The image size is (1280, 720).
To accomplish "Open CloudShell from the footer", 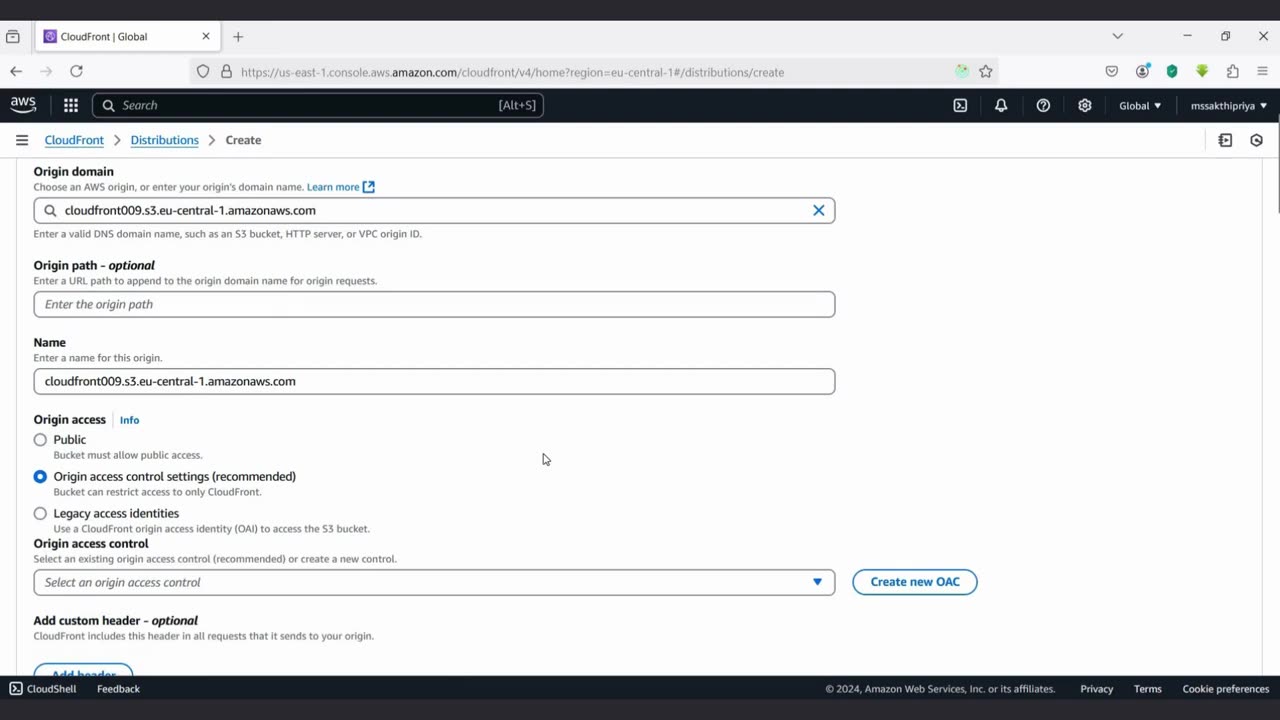I will [x=43, y=689].
